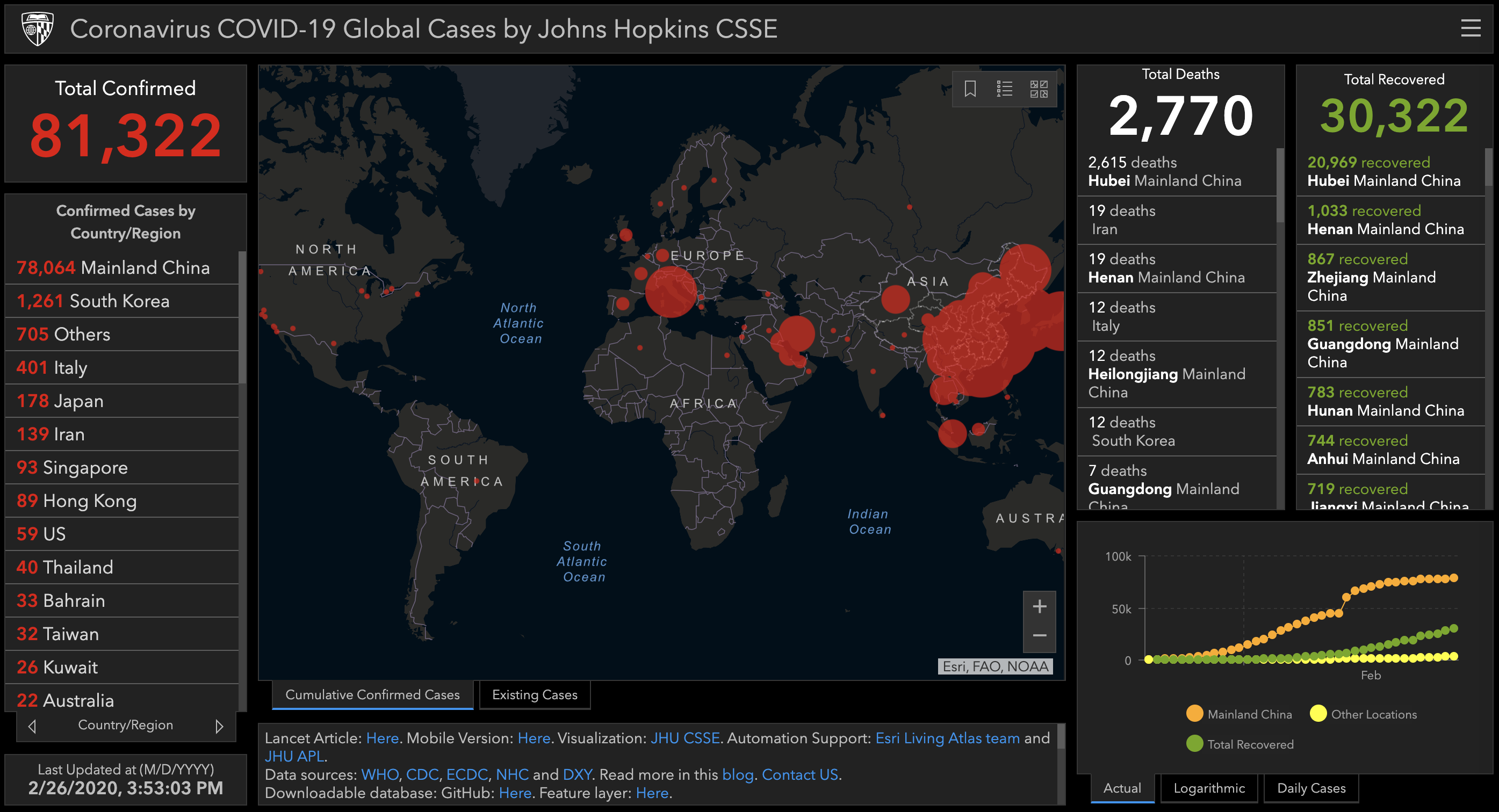The width and height of the screenshot is (1499, 812).
Task: Select 93 Singapore row
Action: (121, 467)
